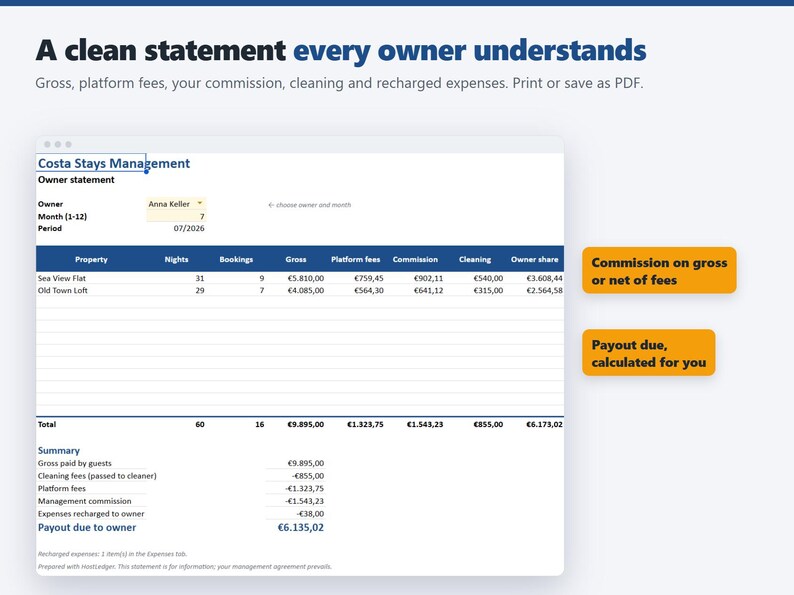Click the Bookings column header
Viewport: 794px width, 595px height.
236,259
